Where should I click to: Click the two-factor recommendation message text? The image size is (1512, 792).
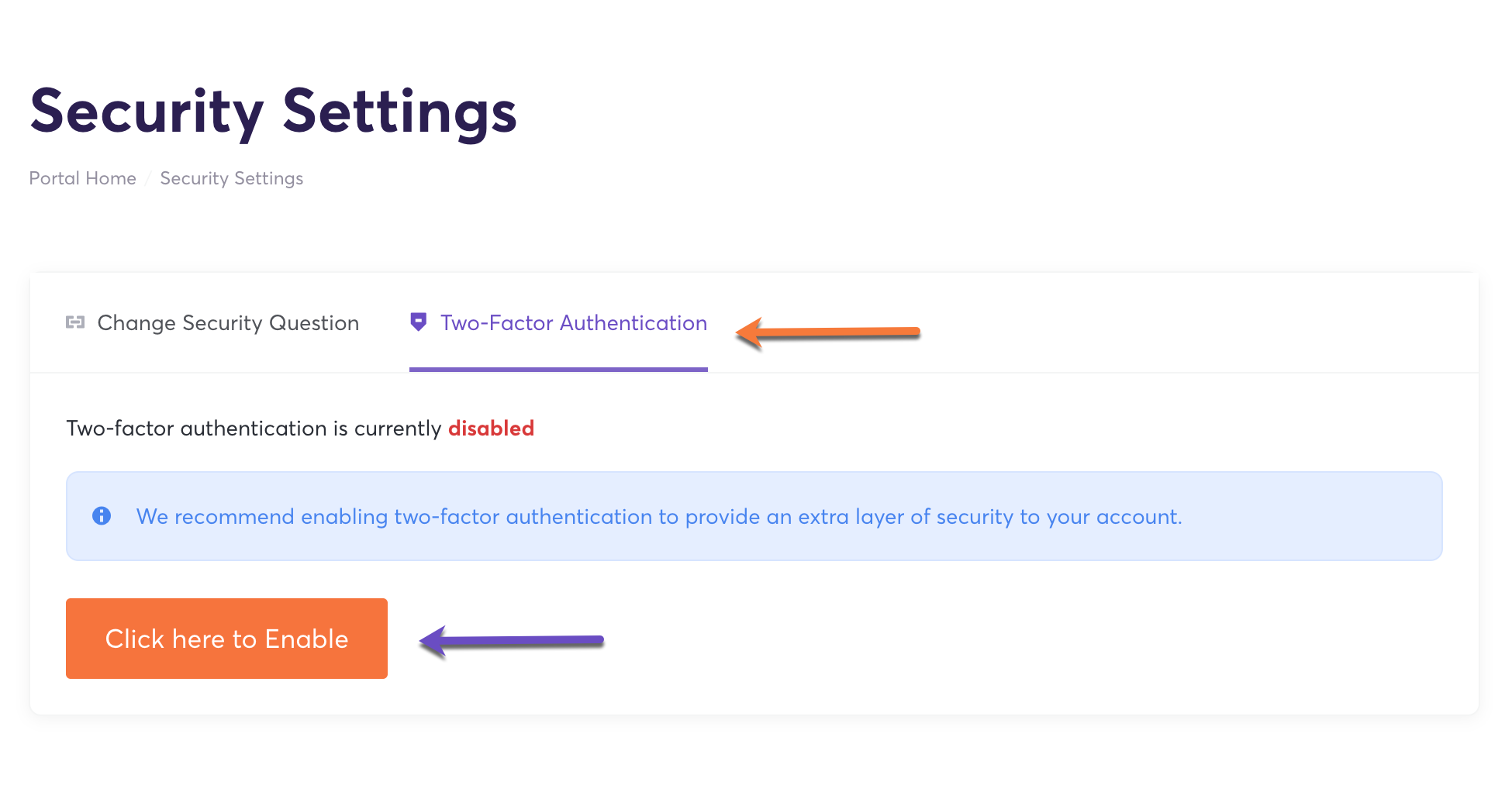click(x=658, y=517)
